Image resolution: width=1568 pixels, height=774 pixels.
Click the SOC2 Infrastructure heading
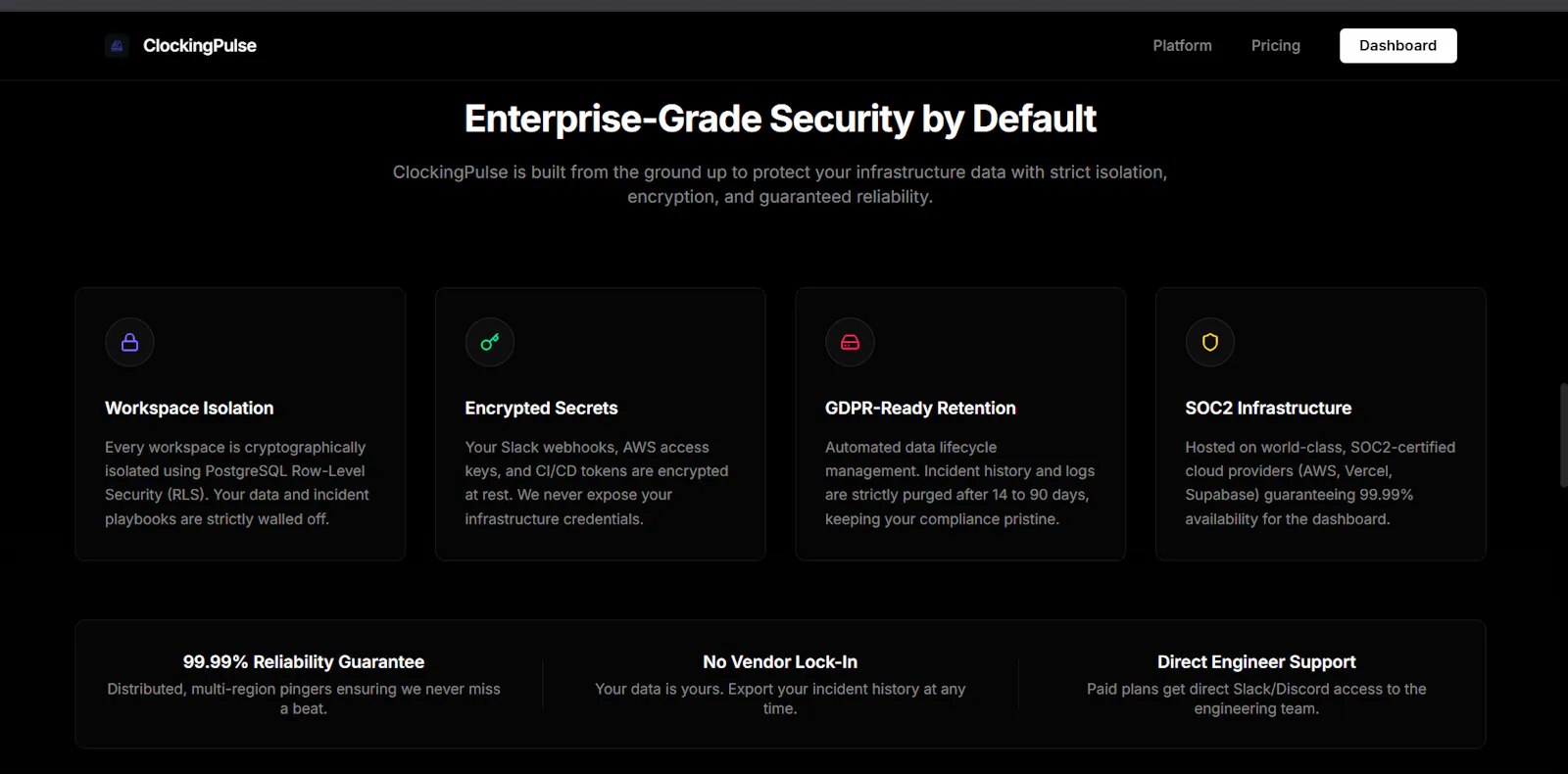[x=1268, y=409]
